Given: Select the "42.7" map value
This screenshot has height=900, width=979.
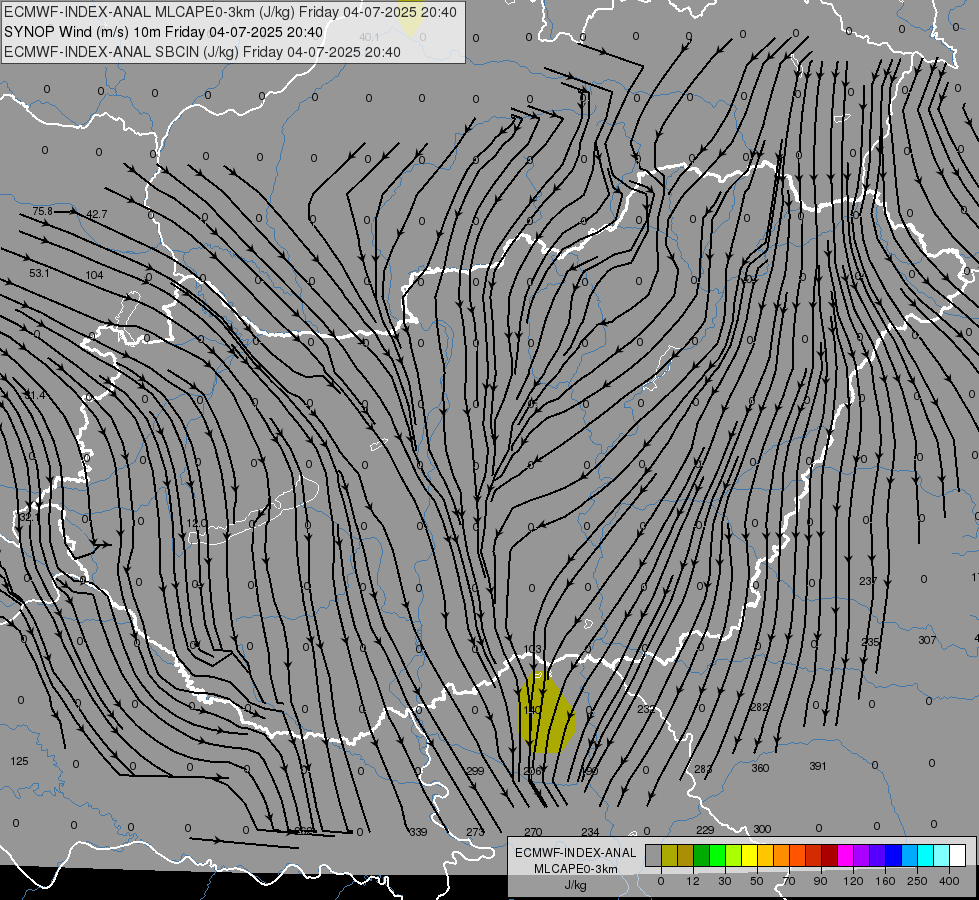Looking at the screenshot, I should [x=97, y=214].
